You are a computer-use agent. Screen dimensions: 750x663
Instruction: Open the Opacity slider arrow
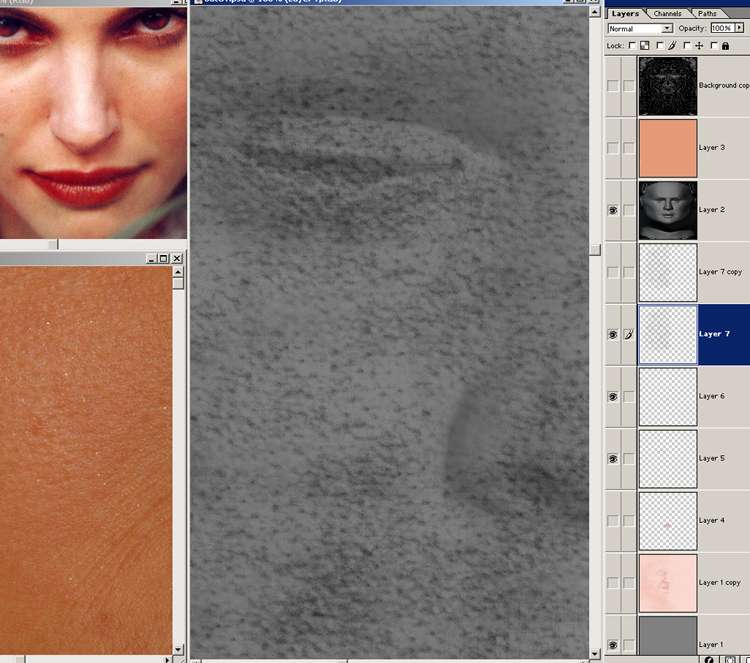click(x=739, y=28)
